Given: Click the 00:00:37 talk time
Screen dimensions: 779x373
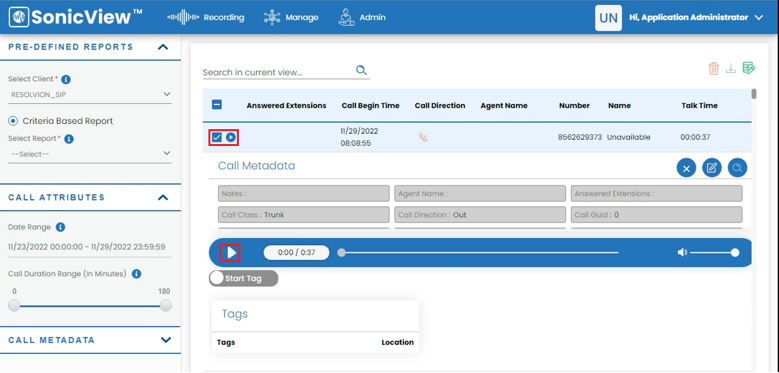Looking at the screenshot, I should click(x=695, y=137).
